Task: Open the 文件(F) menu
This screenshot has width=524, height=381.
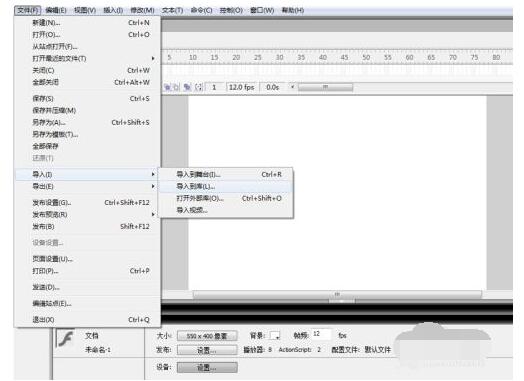Action: point(28,10)
